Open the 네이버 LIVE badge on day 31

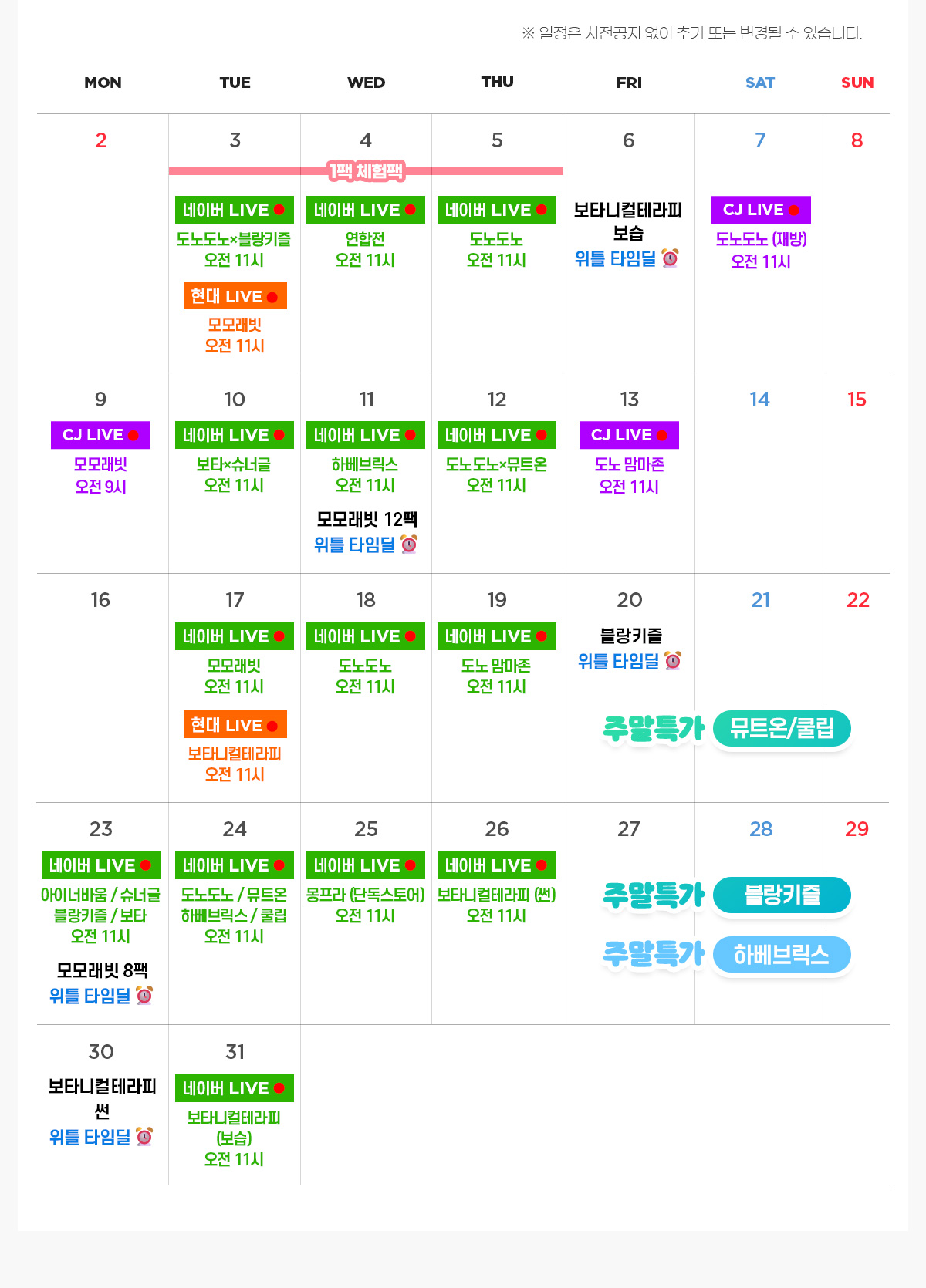[x=235, y=1088]
